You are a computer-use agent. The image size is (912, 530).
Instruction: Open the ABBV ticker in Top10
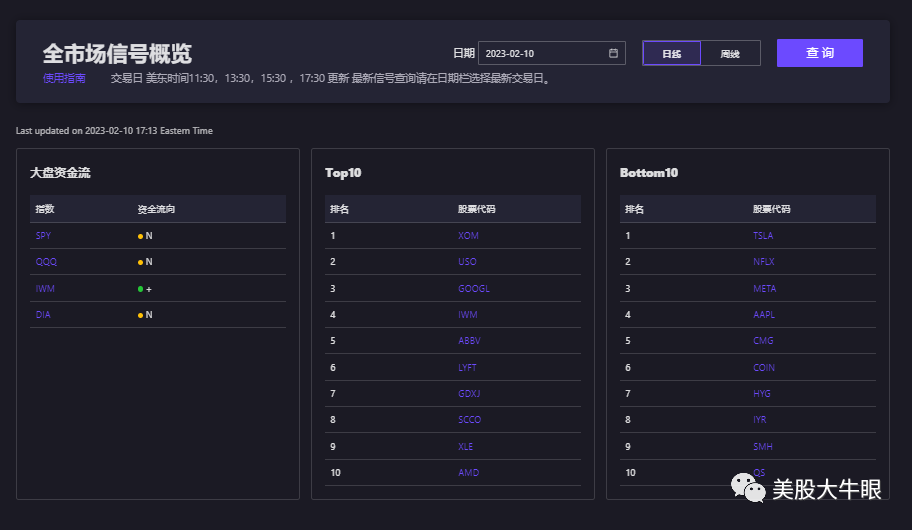point(469,341)
